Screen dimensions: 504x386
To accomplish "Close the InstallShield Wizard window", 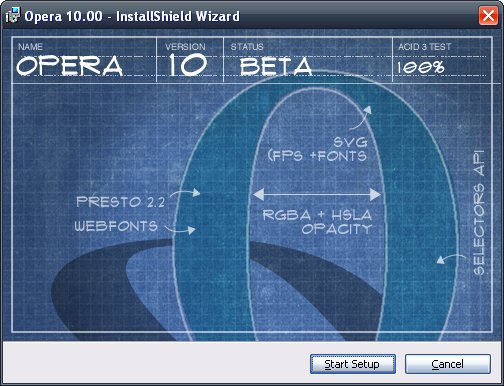I will click(x=488, y=15).
